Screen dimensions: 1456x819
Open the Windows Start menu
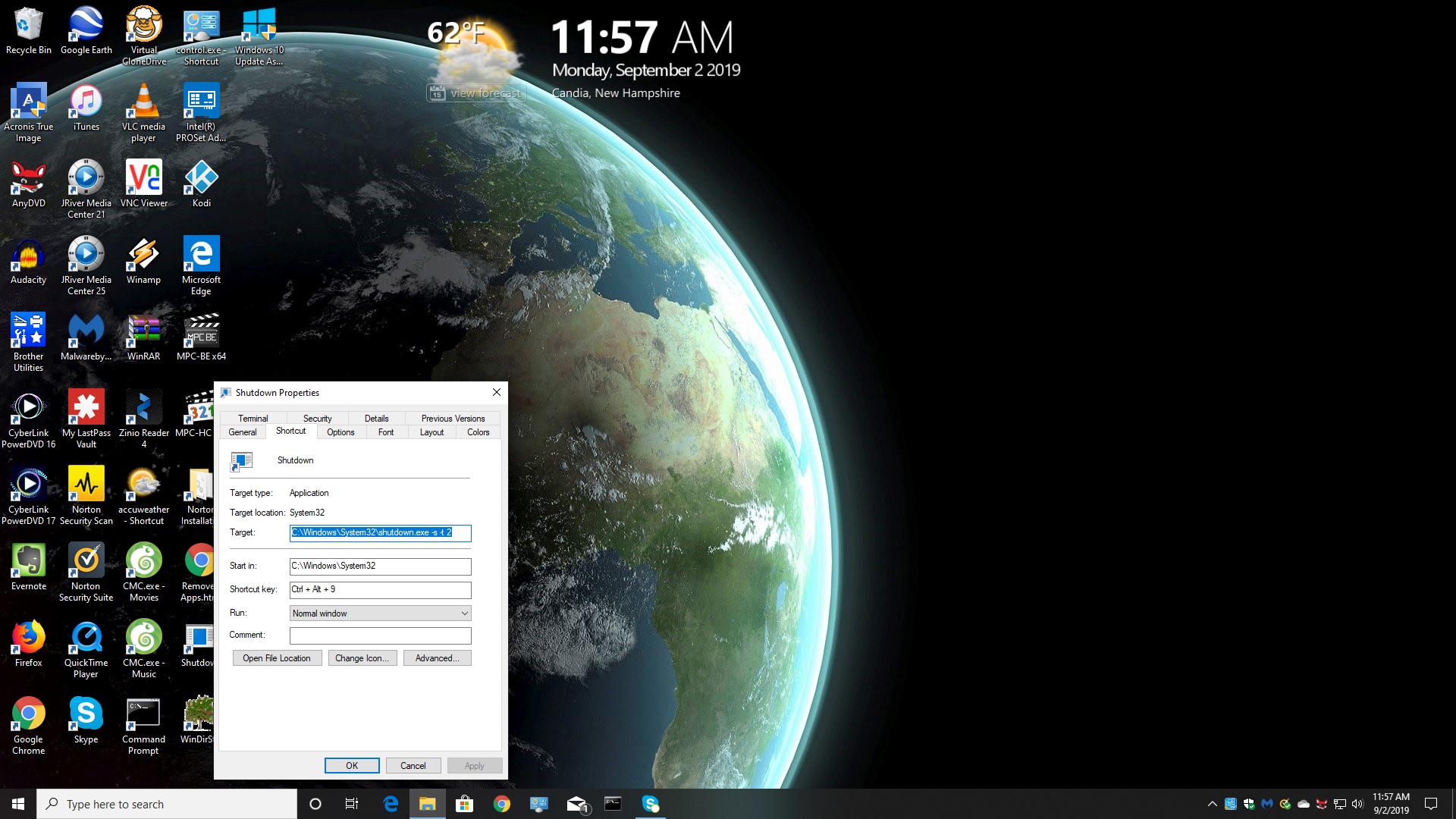coord(18,804)
